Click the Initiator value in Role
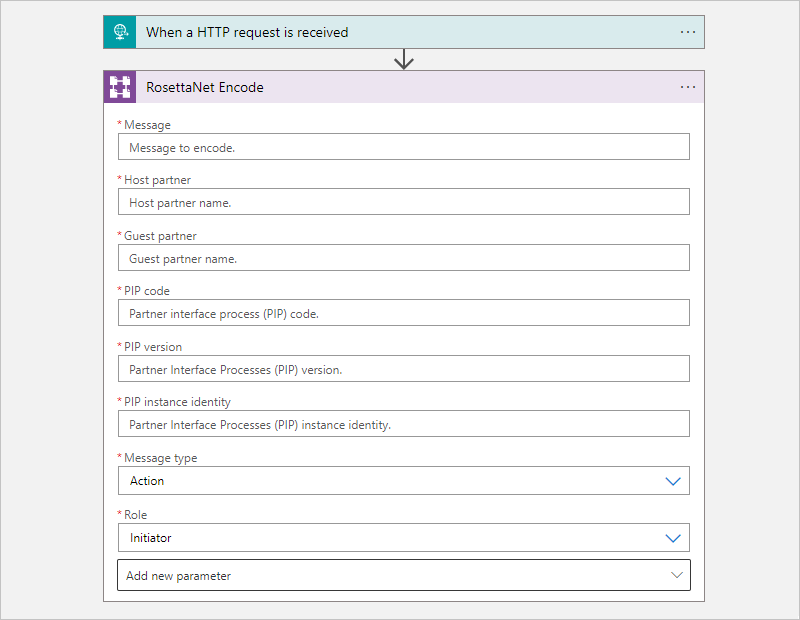The width and height of the screenshot is (800, 620). coord(151,538)
